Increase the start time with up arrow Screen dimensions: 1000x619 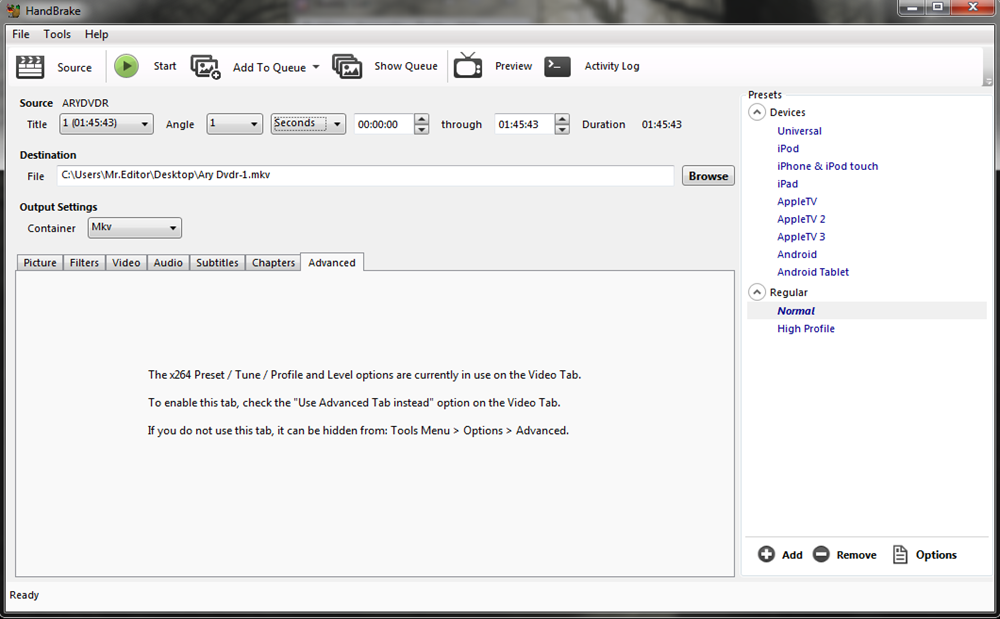(421, 119)
